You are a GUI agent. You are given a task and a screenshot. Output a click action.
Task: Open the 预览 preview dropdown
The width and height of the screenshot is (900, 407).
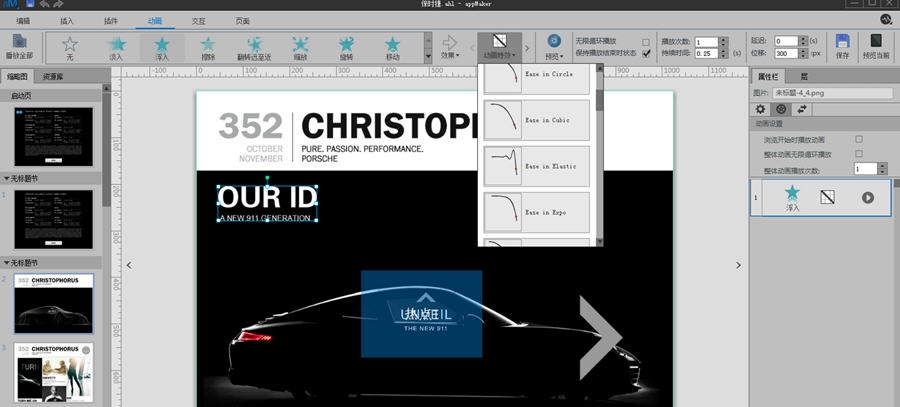(x=554, y=47)
